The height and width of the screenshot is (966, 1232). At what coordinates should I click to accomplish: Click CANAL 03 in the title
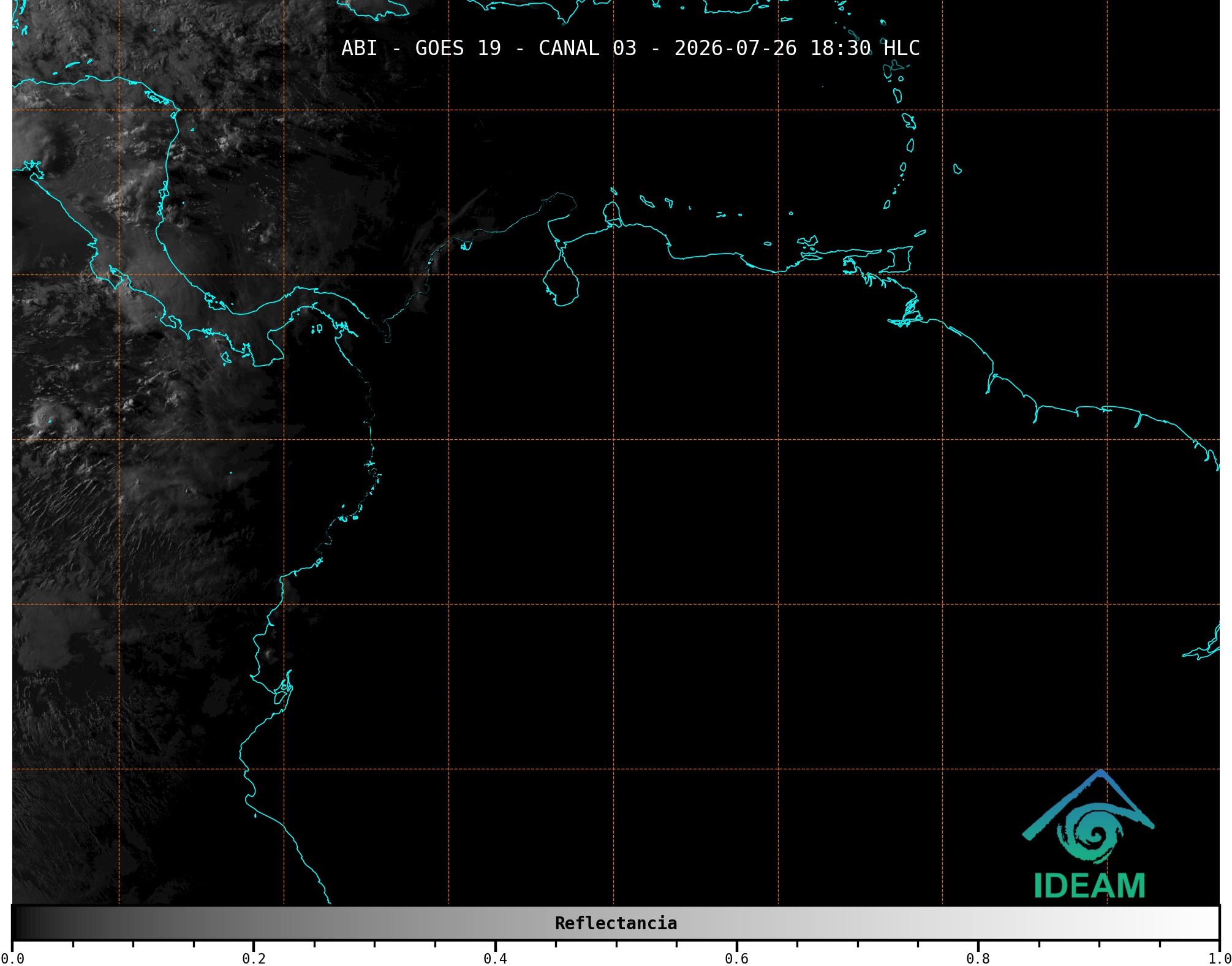[x=588, y=48]
